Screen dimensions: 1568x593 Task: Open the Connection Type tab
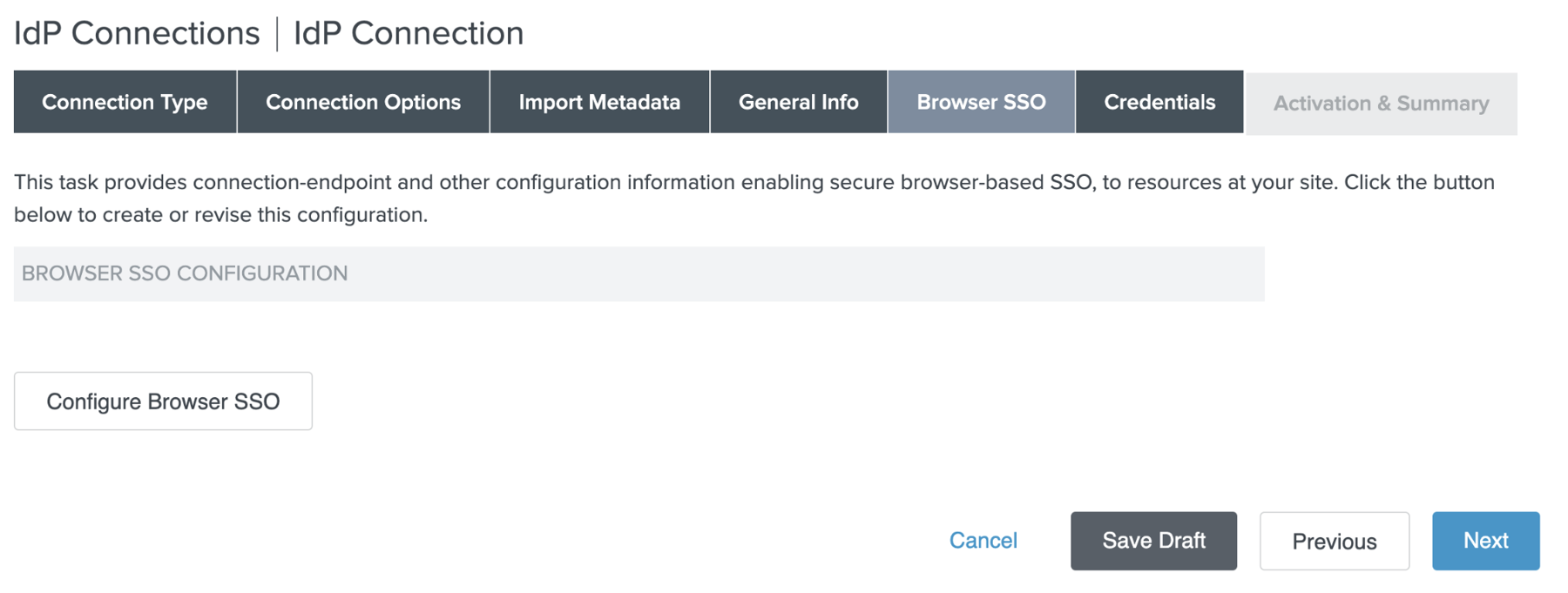(125, 102)
